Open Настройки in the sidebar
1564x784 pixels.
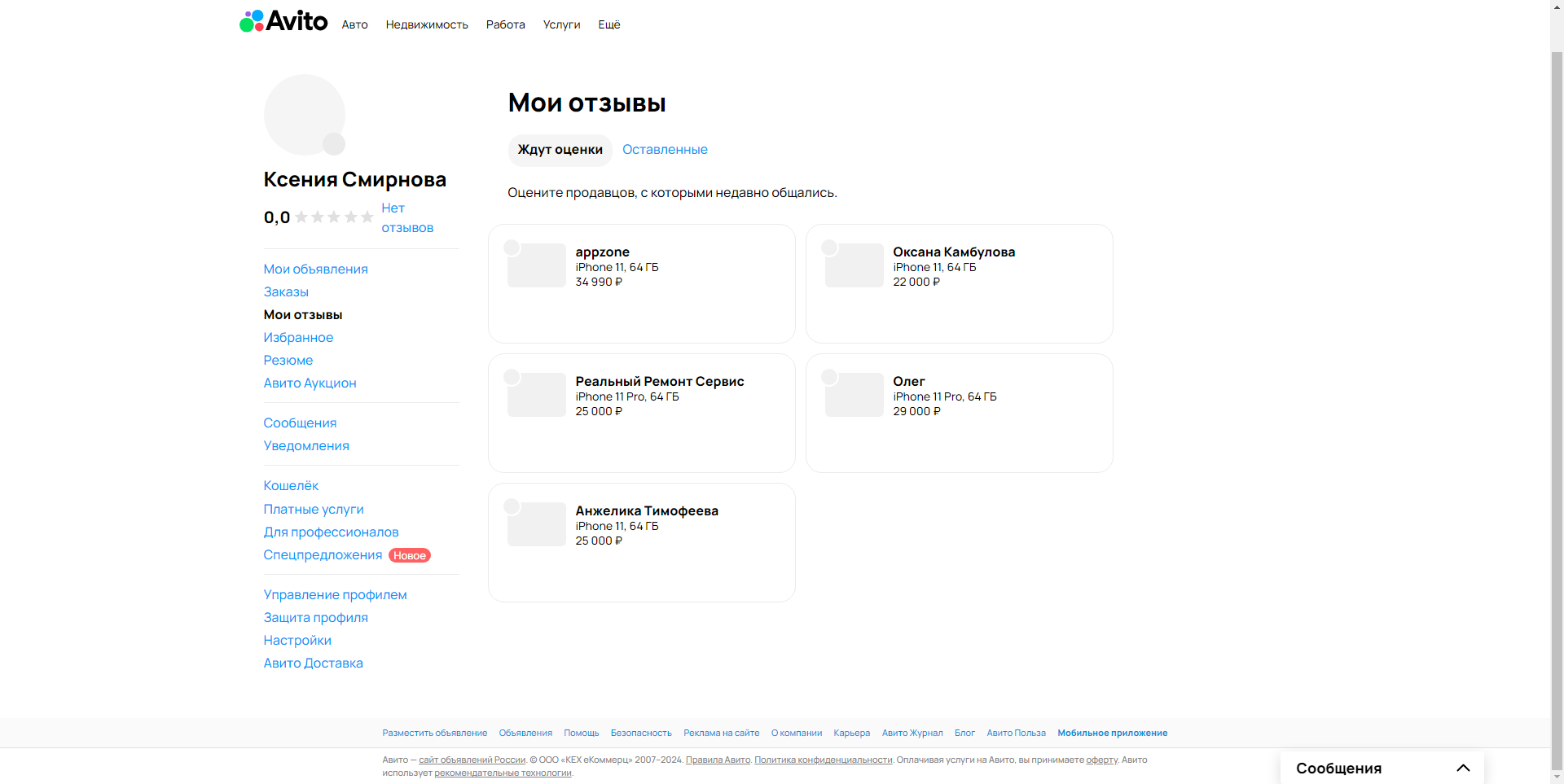coord(297,640)
